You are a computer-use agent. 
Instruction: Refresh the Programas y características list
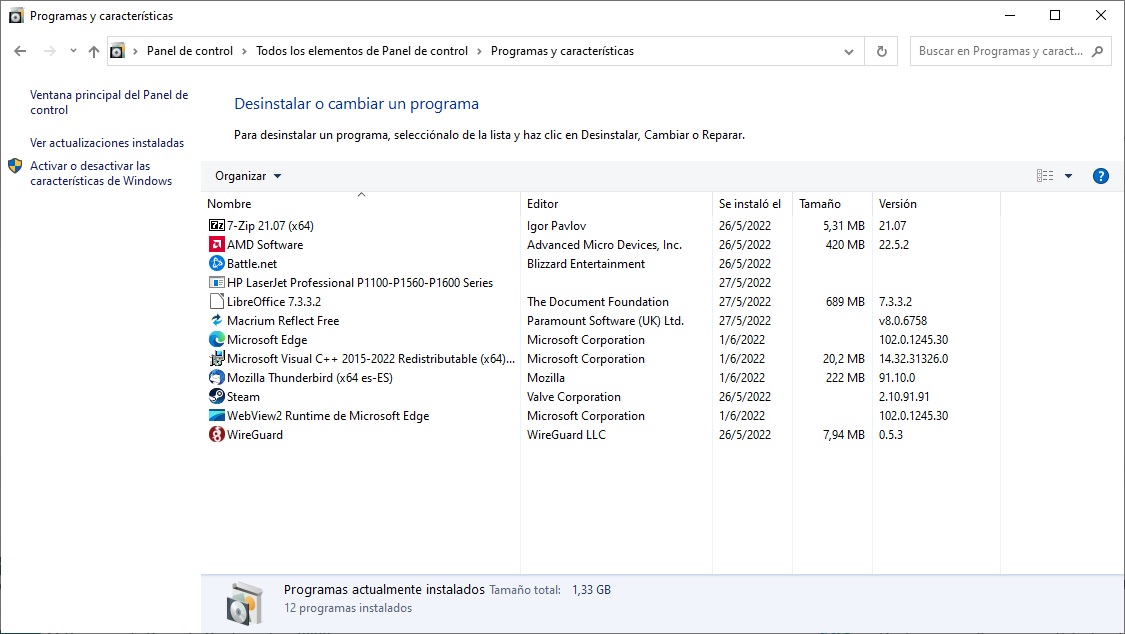882,51
